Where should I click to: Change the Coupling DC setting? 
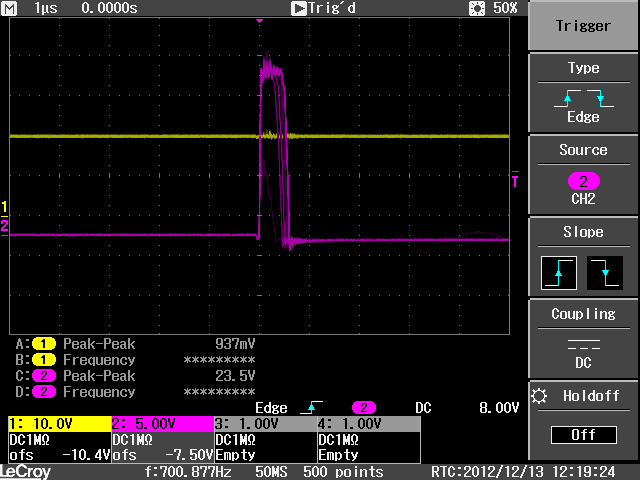(583, 339)
